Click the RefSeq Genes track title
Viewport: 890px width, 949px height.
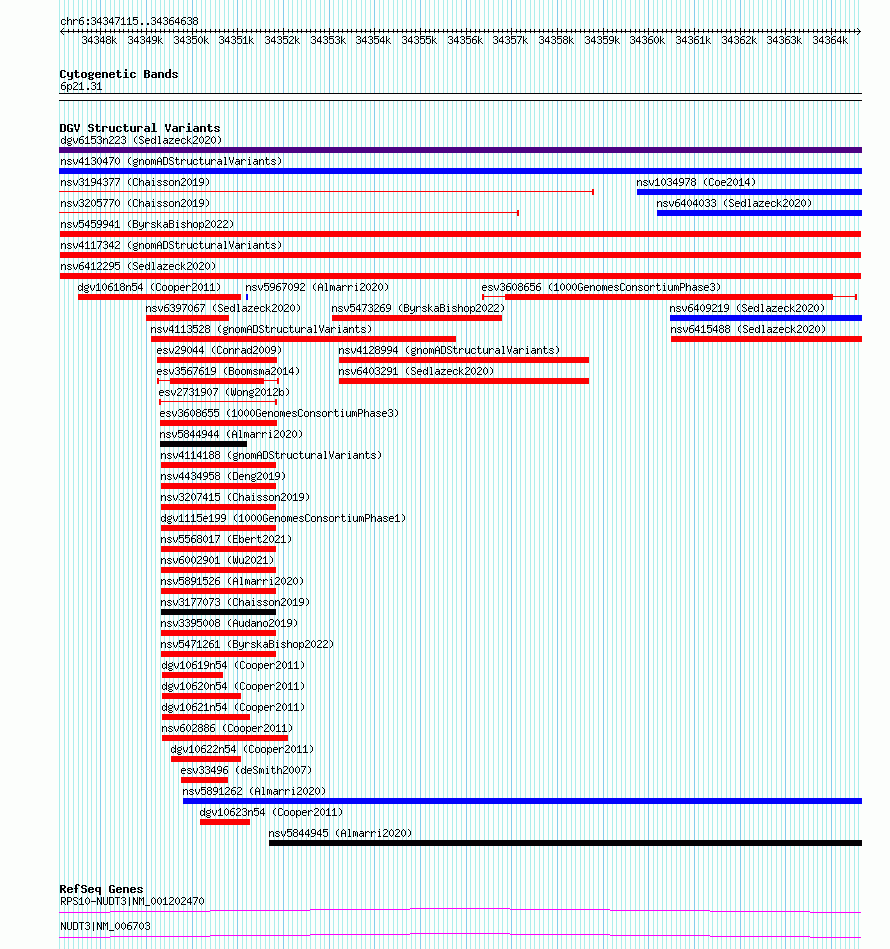click(101, 889)
